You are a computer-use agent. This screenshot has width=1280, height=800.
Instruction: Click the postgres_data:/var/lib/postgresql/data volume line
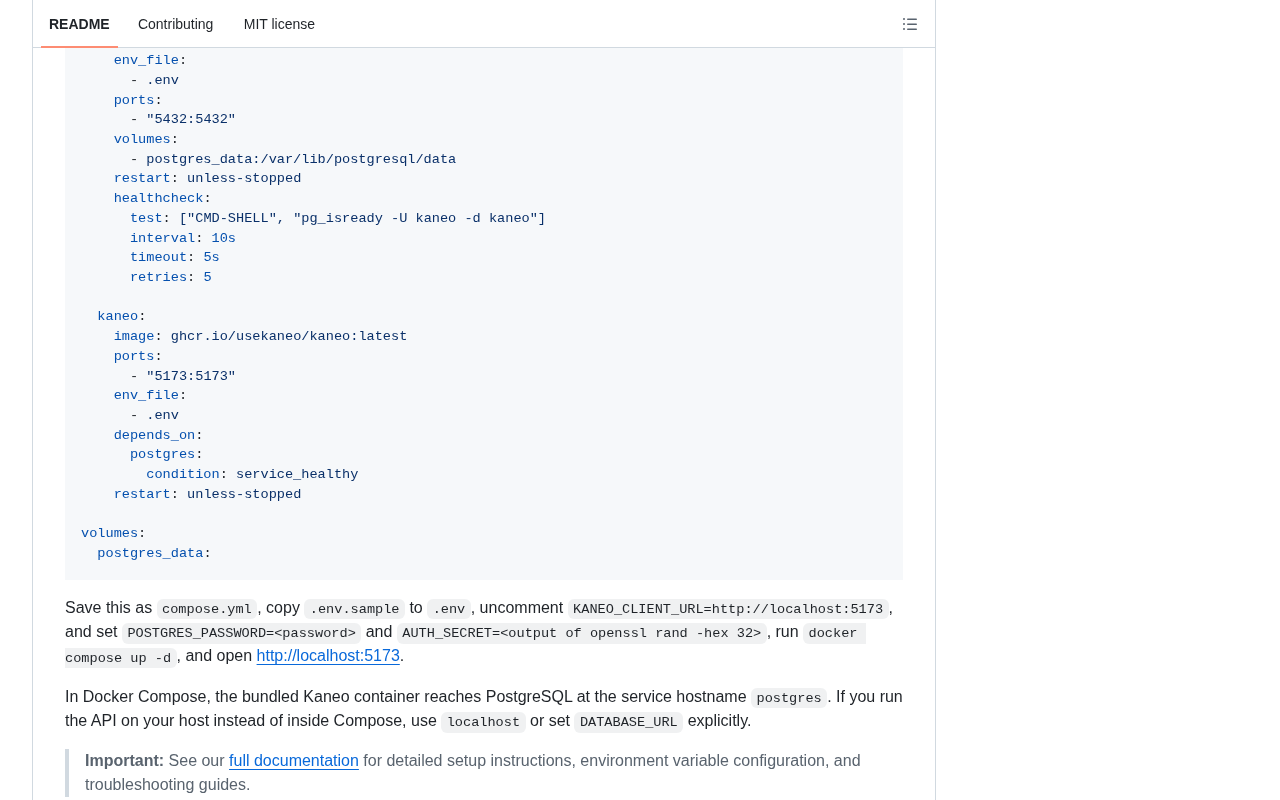(x=293, y=160)
